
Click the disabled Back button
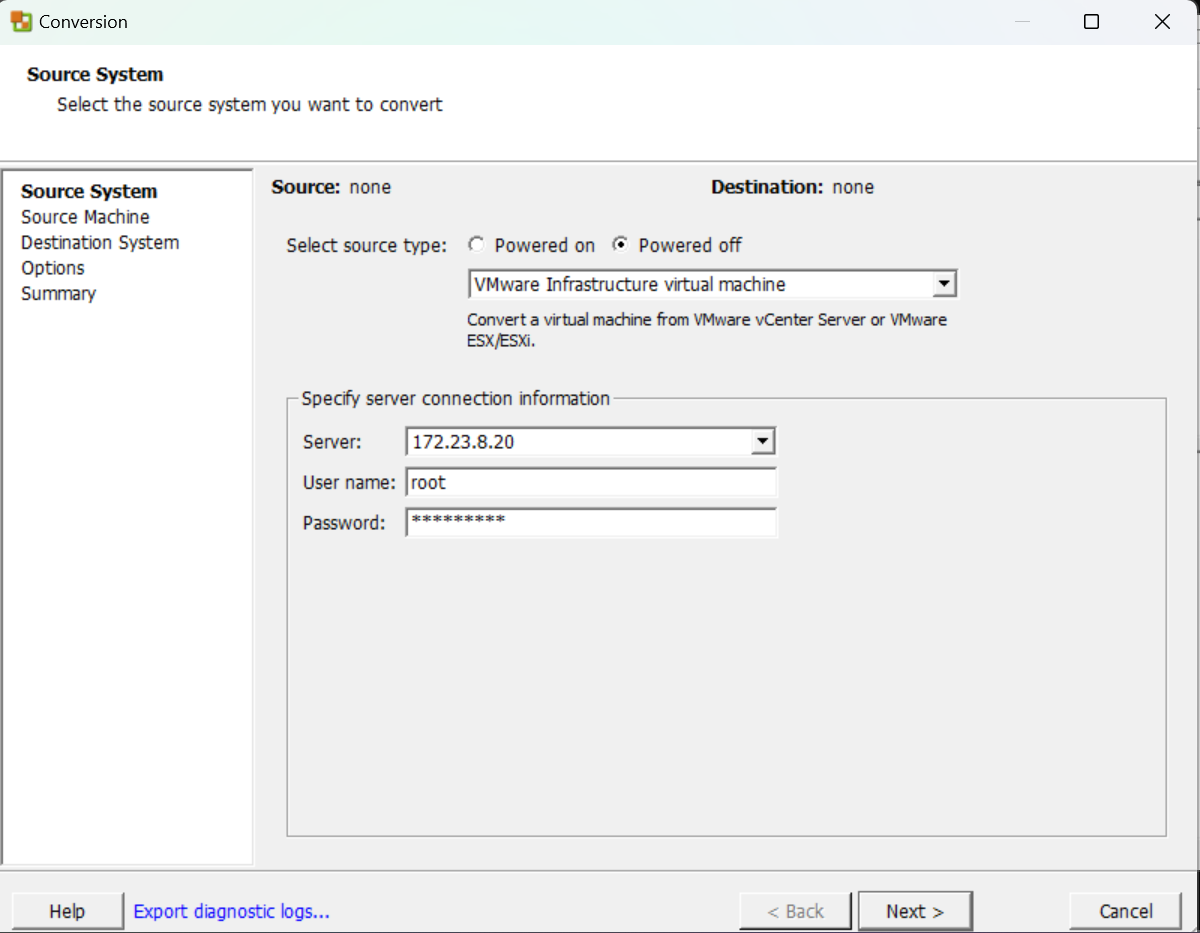(x=795, y=911)
